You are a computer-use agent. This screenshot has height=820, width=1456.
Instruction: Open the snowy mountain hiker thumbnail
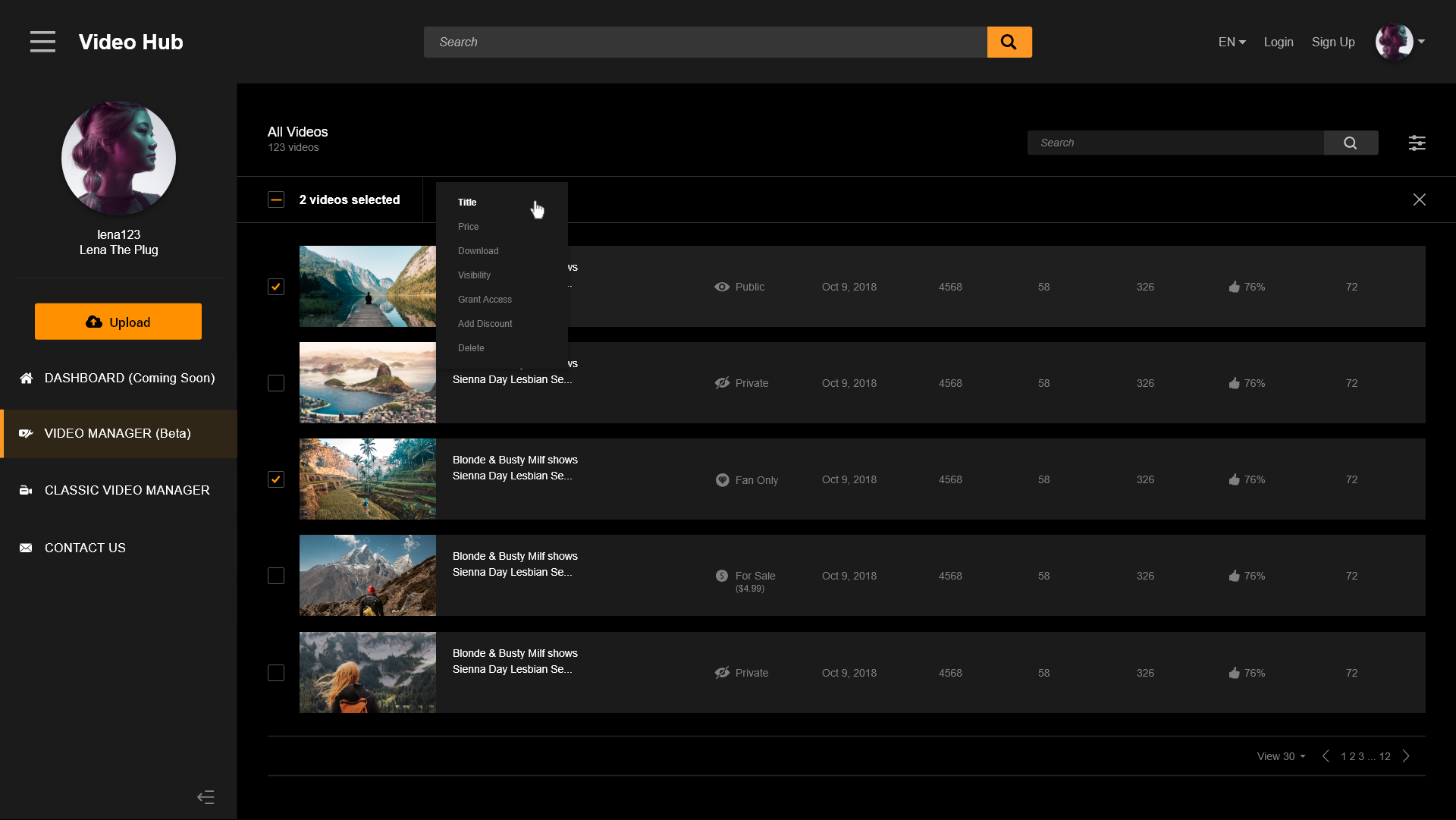pyautogui.click(x=368, y=575)
